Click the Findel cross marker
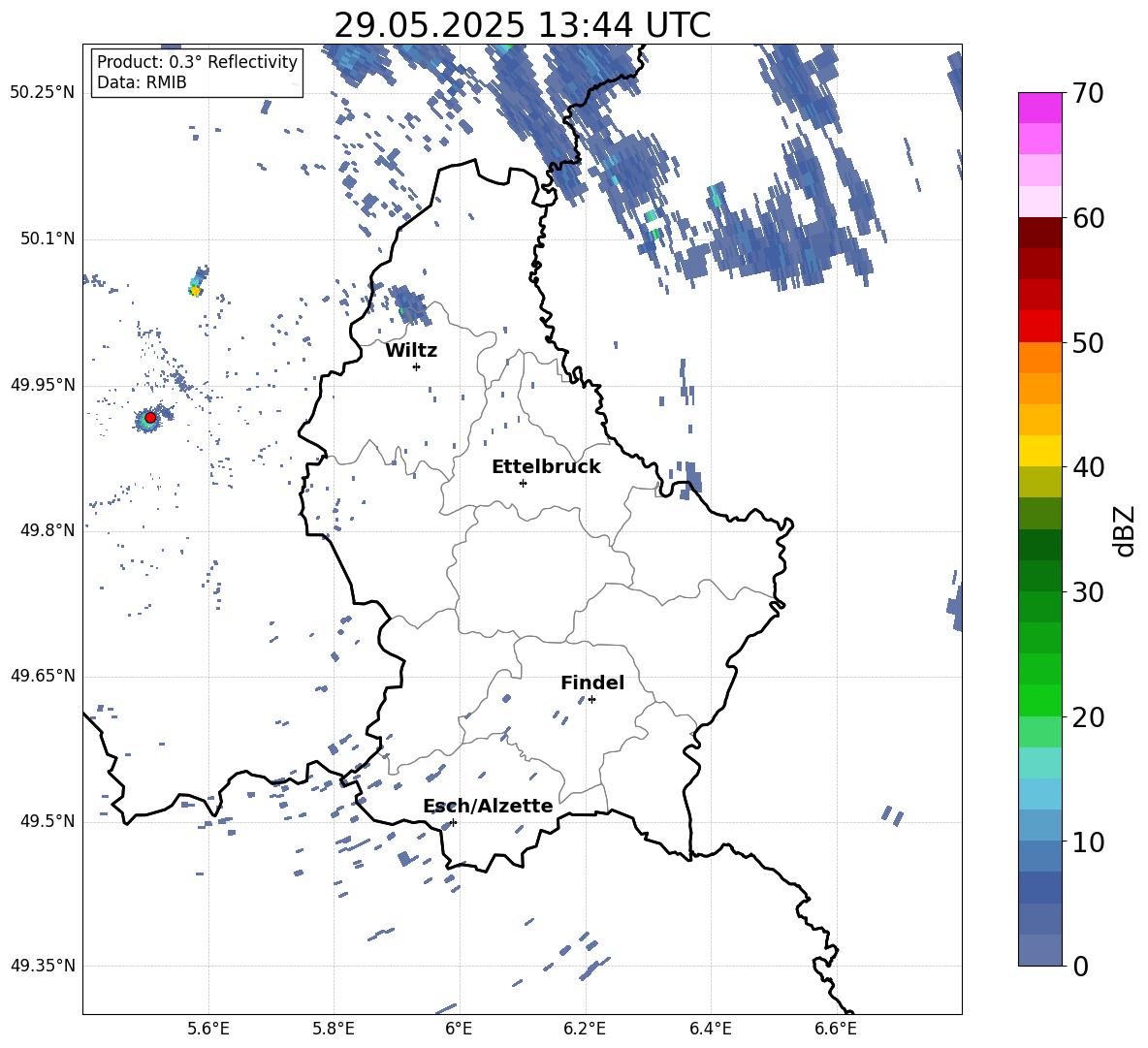 [x=591, y=700]
